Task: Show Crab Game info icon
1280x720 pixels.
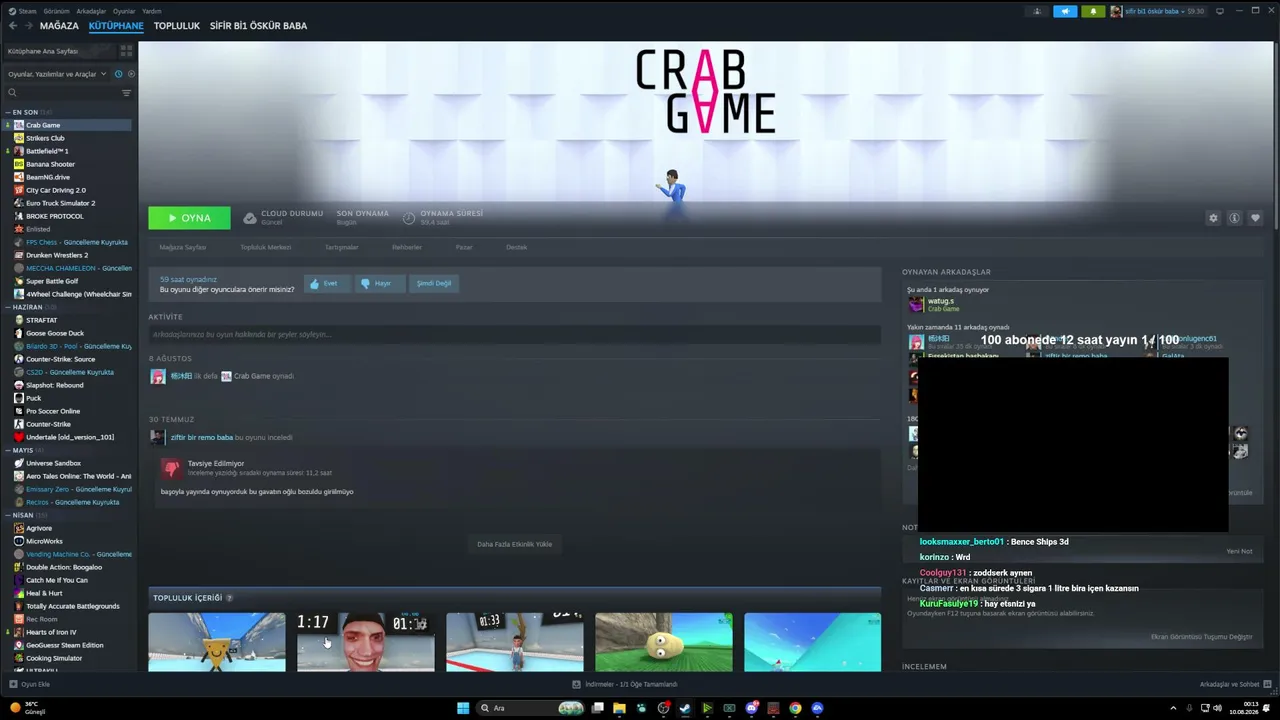Action: [1234, 218]
